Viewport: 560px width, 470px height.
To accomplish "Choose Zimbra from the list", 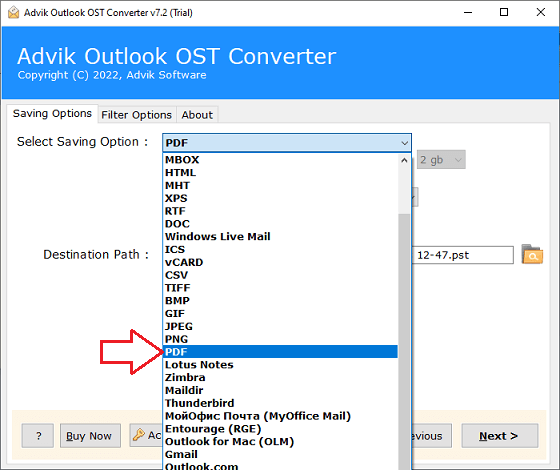I will 280,378.
